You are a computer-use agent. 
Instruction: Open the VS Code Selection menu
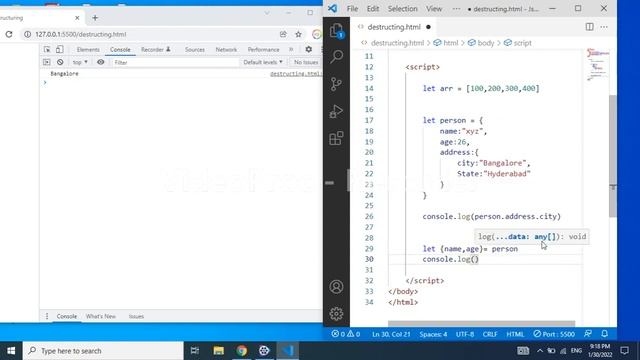(402, 9)
